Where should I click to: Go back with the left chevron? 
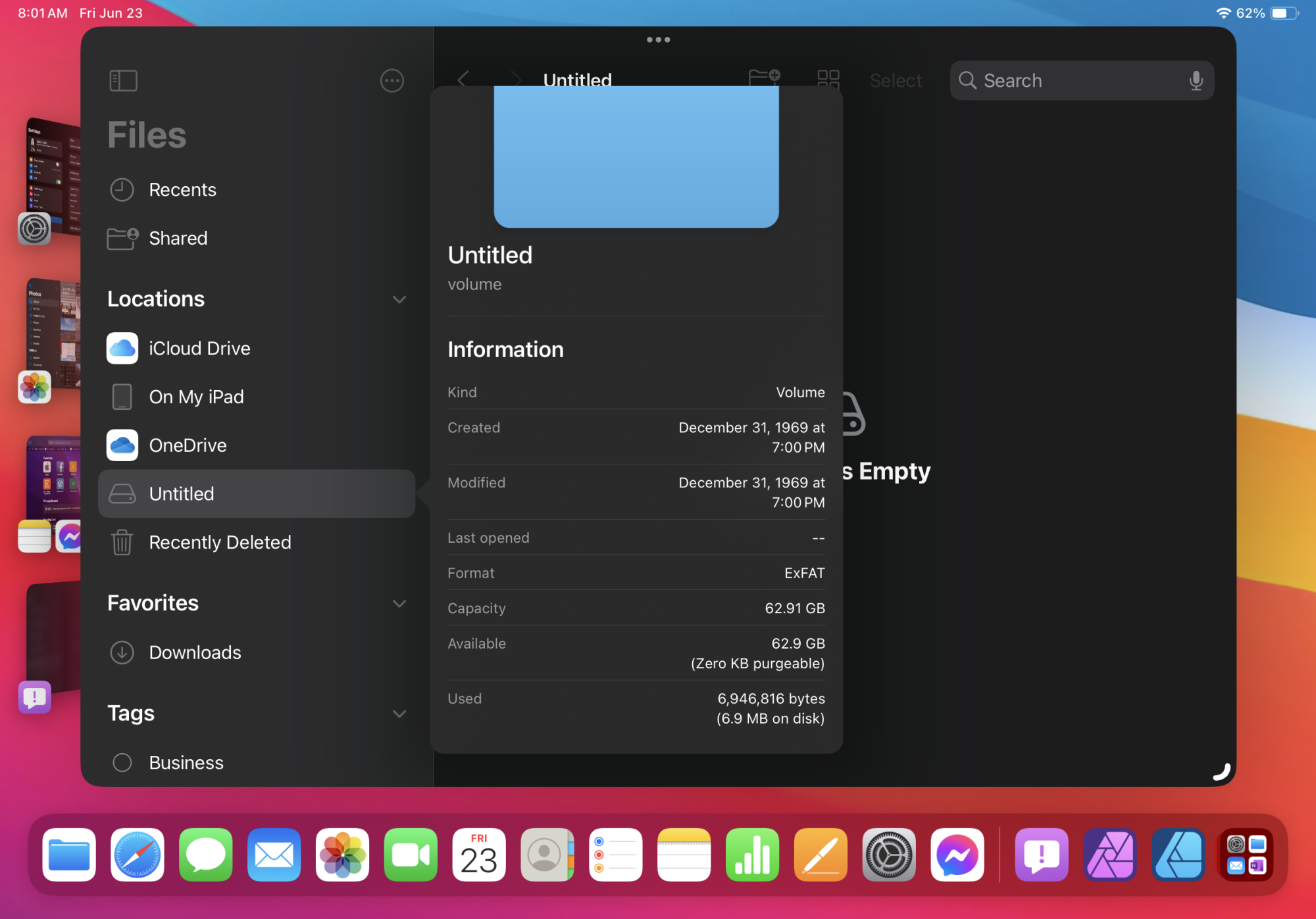click(463, 80)
